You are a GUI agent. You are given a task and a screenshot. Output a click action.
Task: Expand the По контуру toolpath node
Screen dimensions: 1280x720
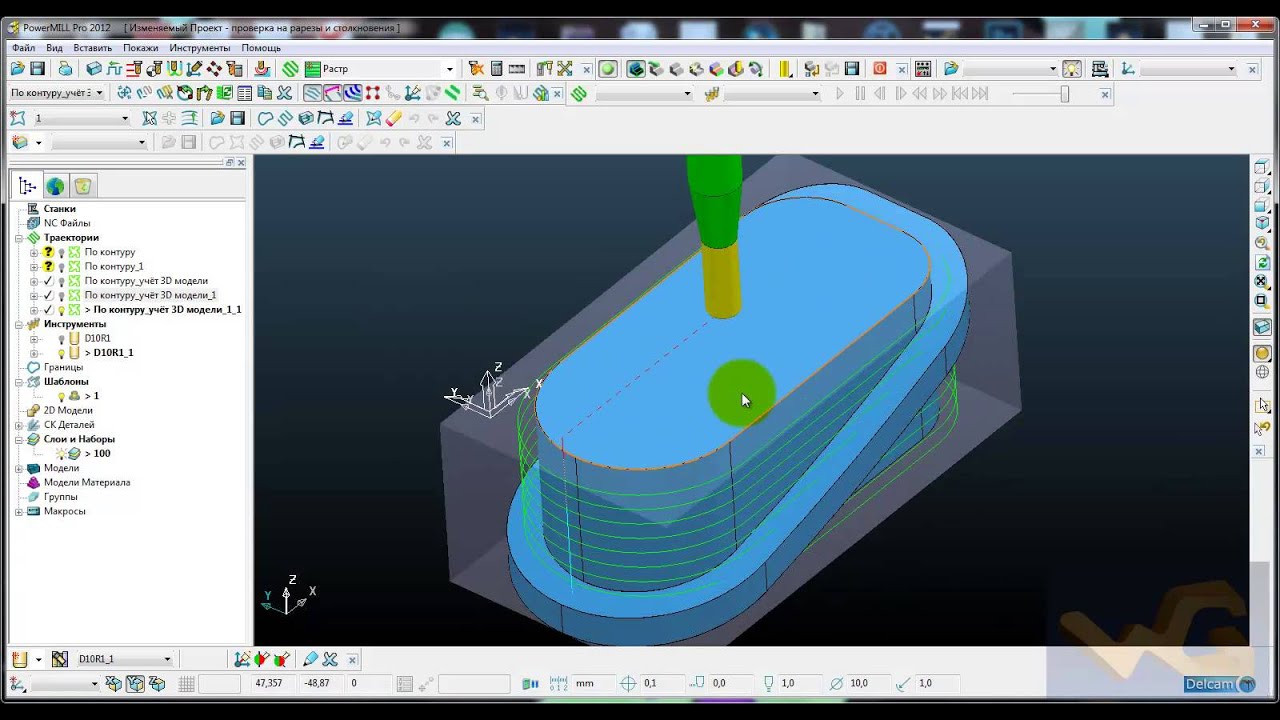pyautogui.click(x=33, y=252)
